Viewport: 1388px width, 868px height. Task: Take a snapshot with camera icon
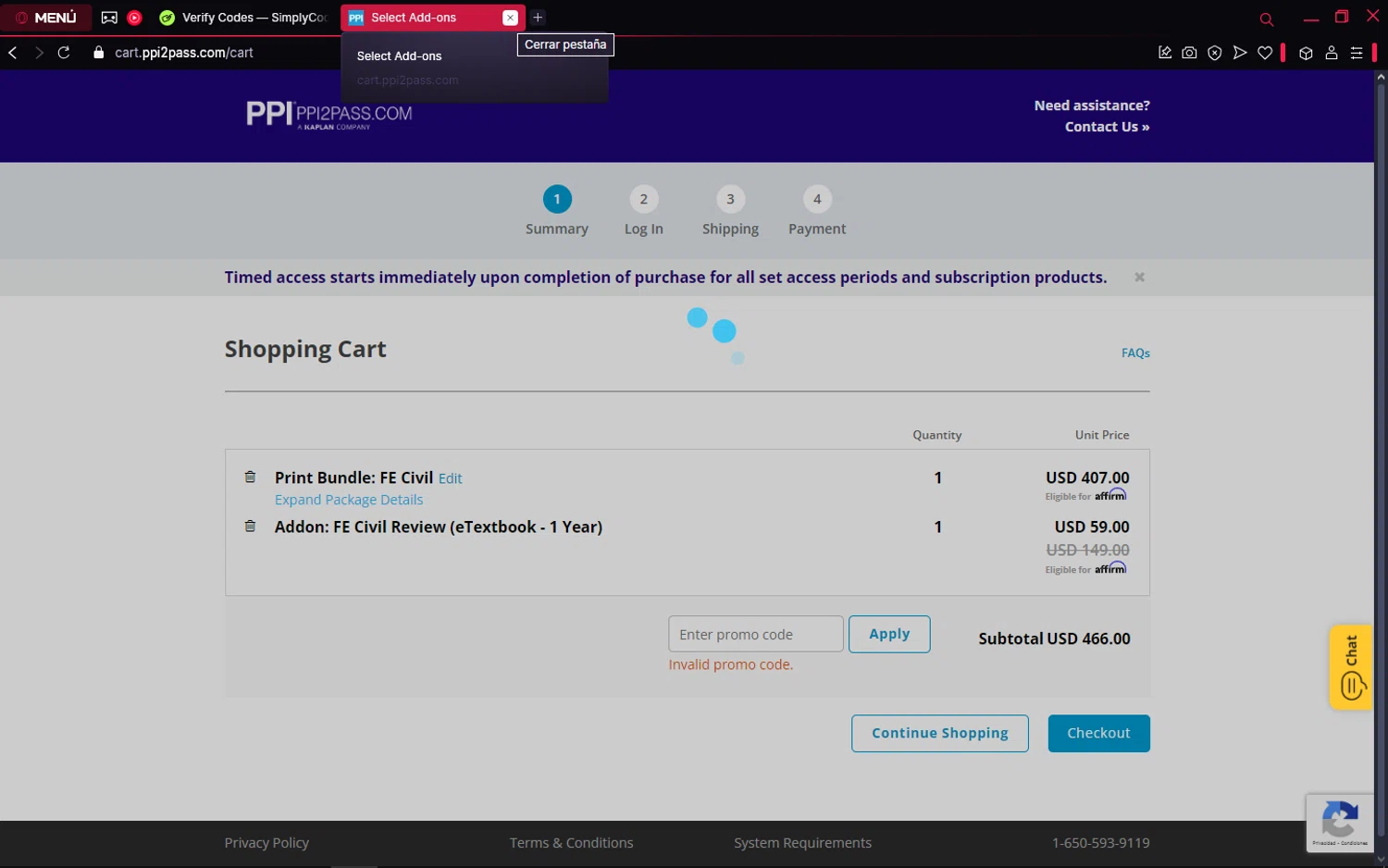pos(1190,53)
